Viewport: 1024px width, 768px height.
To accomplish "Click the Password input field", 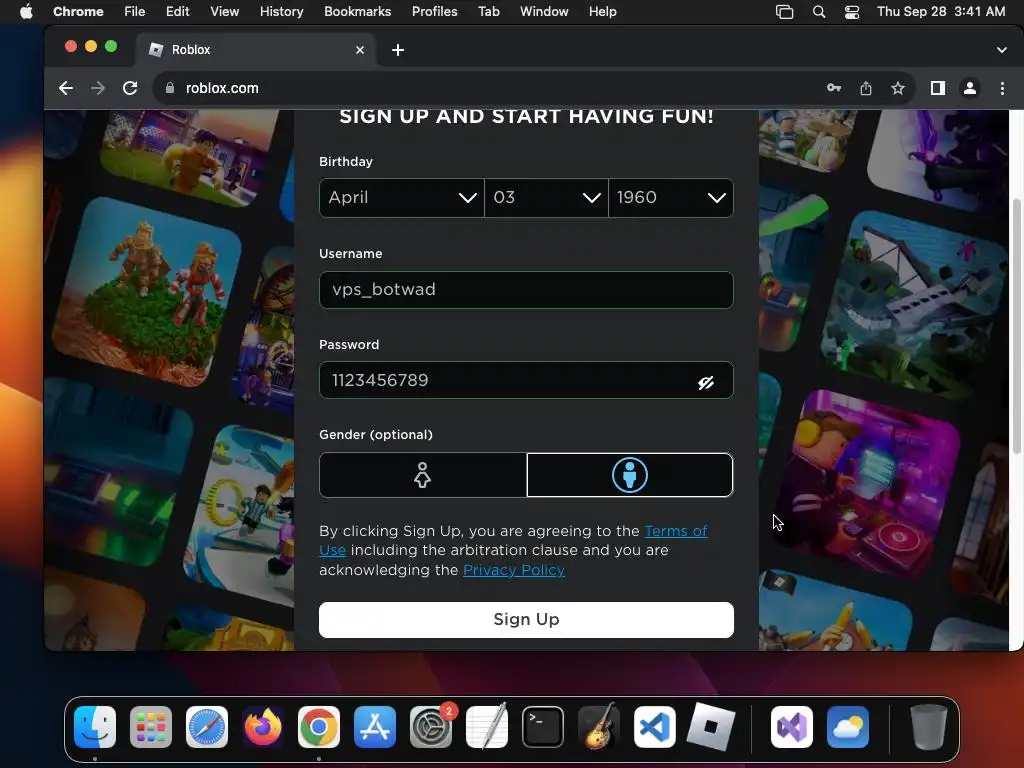I will 526,380.
